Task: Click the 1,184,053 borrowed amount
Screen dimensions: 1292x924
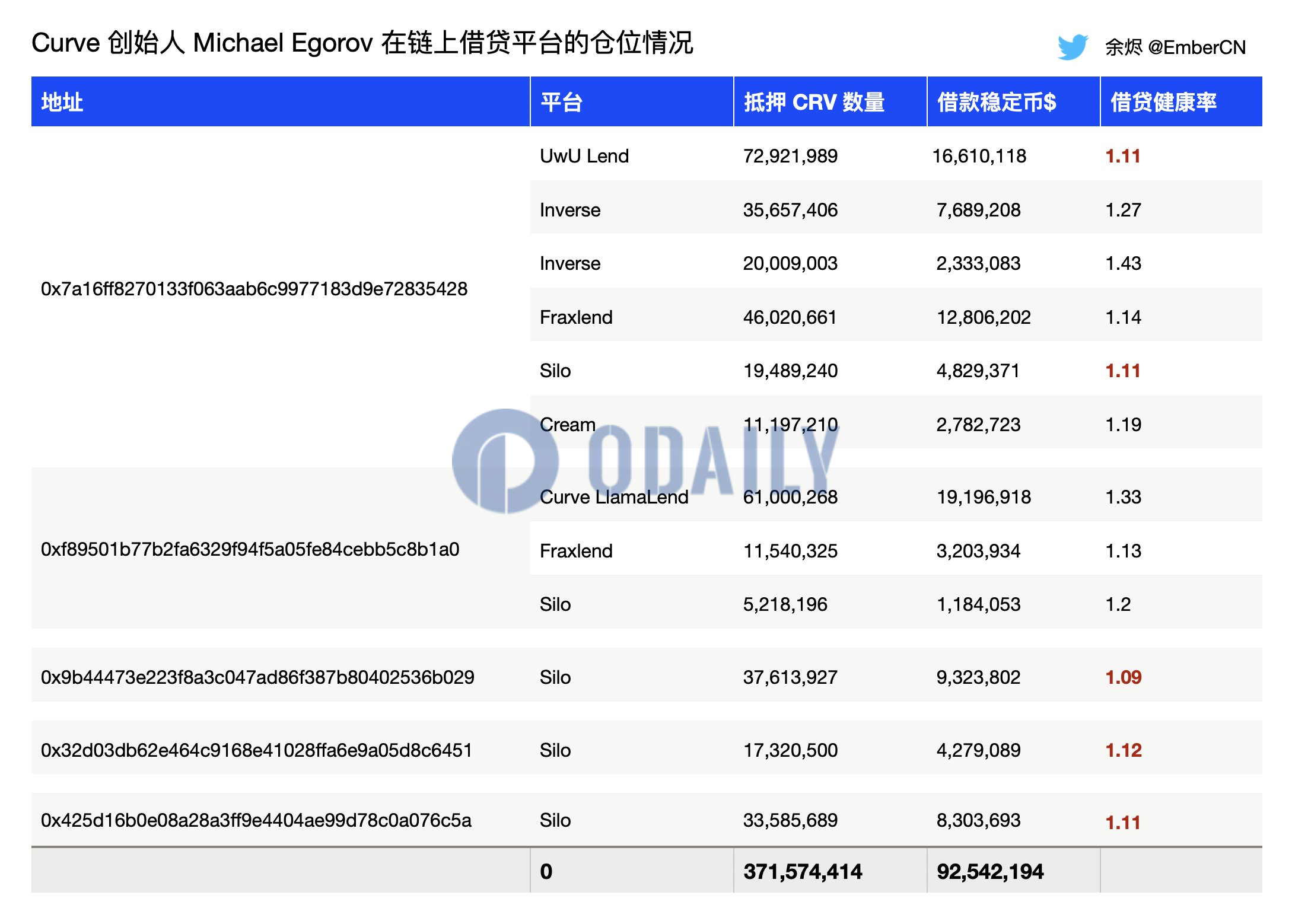Action: (x=978, y=604)
